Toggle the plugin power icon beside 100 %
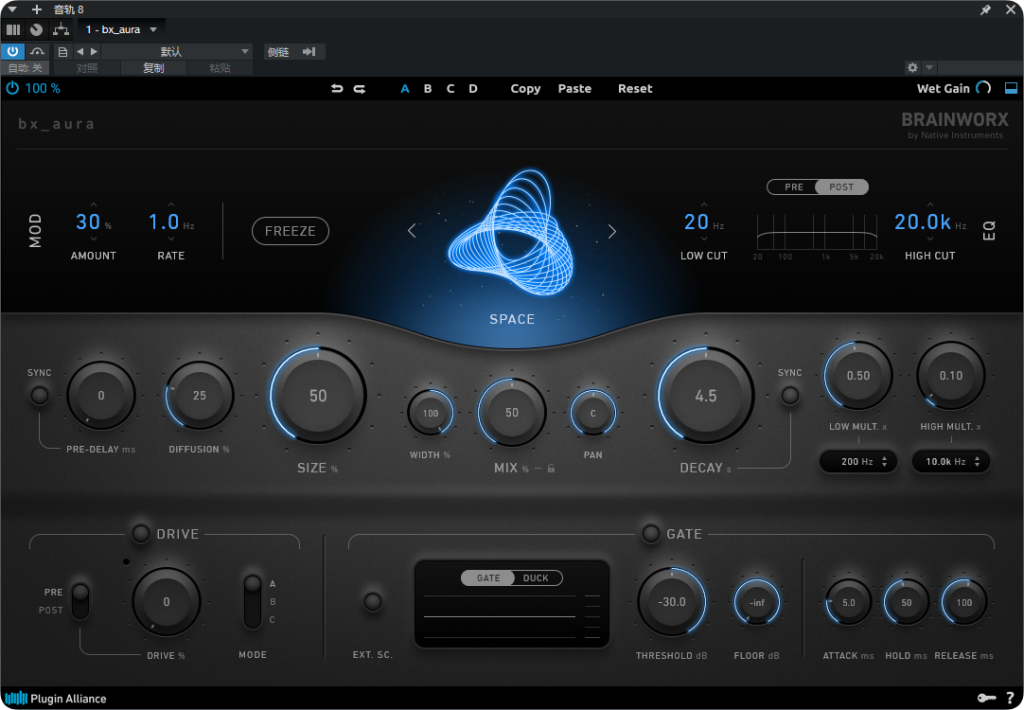The width and height of the screenshot is (1024, 710). (12, 88)
